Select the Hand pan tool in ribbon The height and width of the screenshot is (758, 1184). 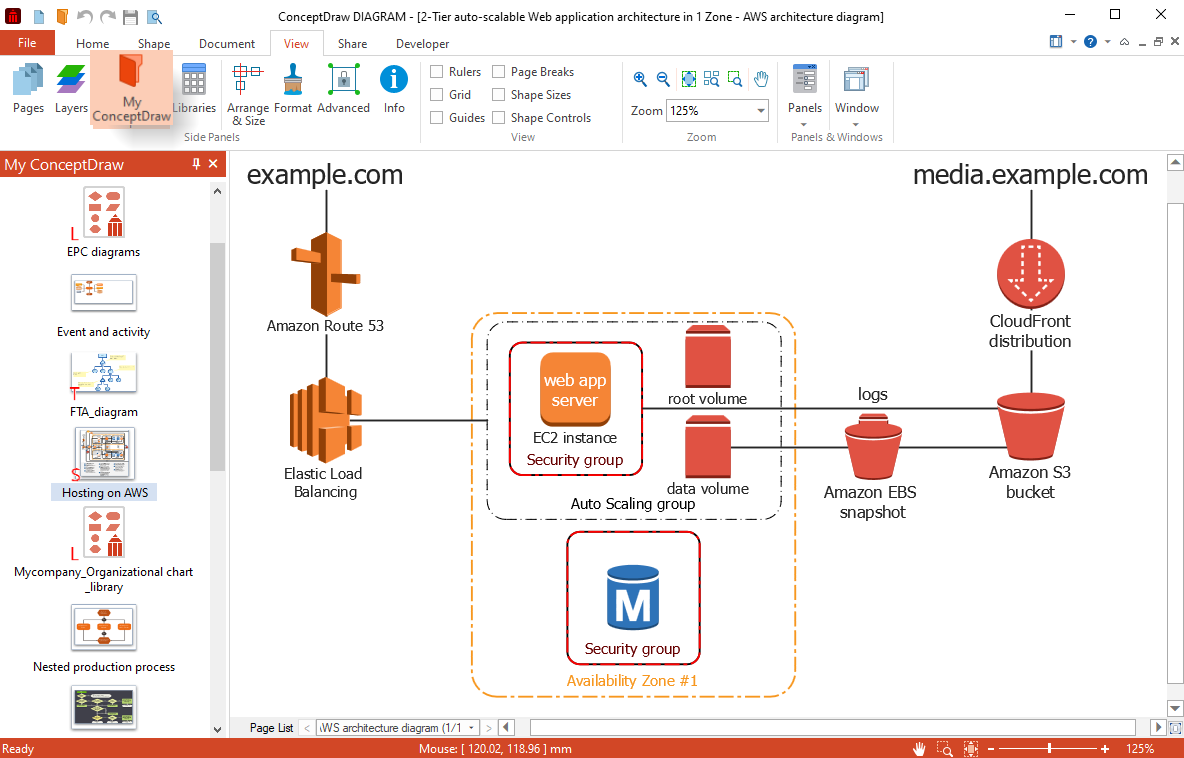pos(760,78)
